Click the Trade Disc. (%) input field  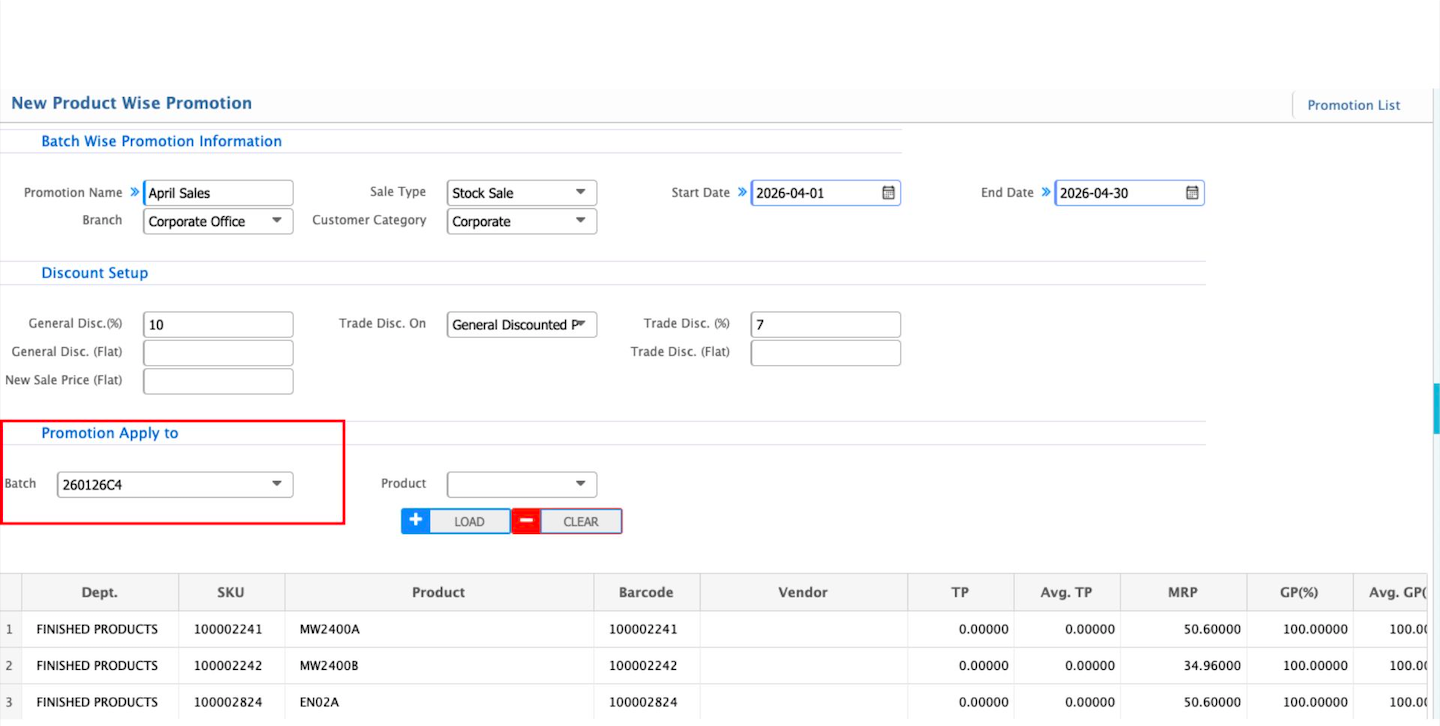tap(825, 325)
